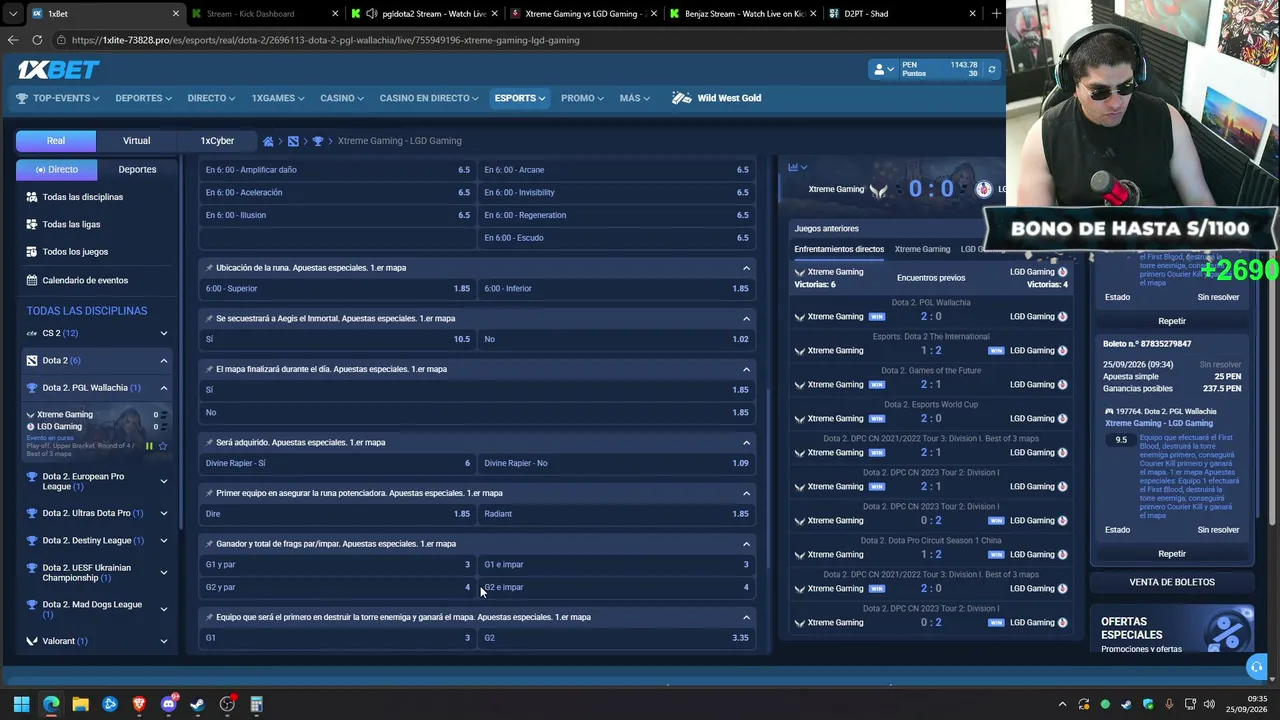Switch to the D2PT - Shad browser tab
Viewport: 1280px width, 720px height.
[x=905, y=14]
